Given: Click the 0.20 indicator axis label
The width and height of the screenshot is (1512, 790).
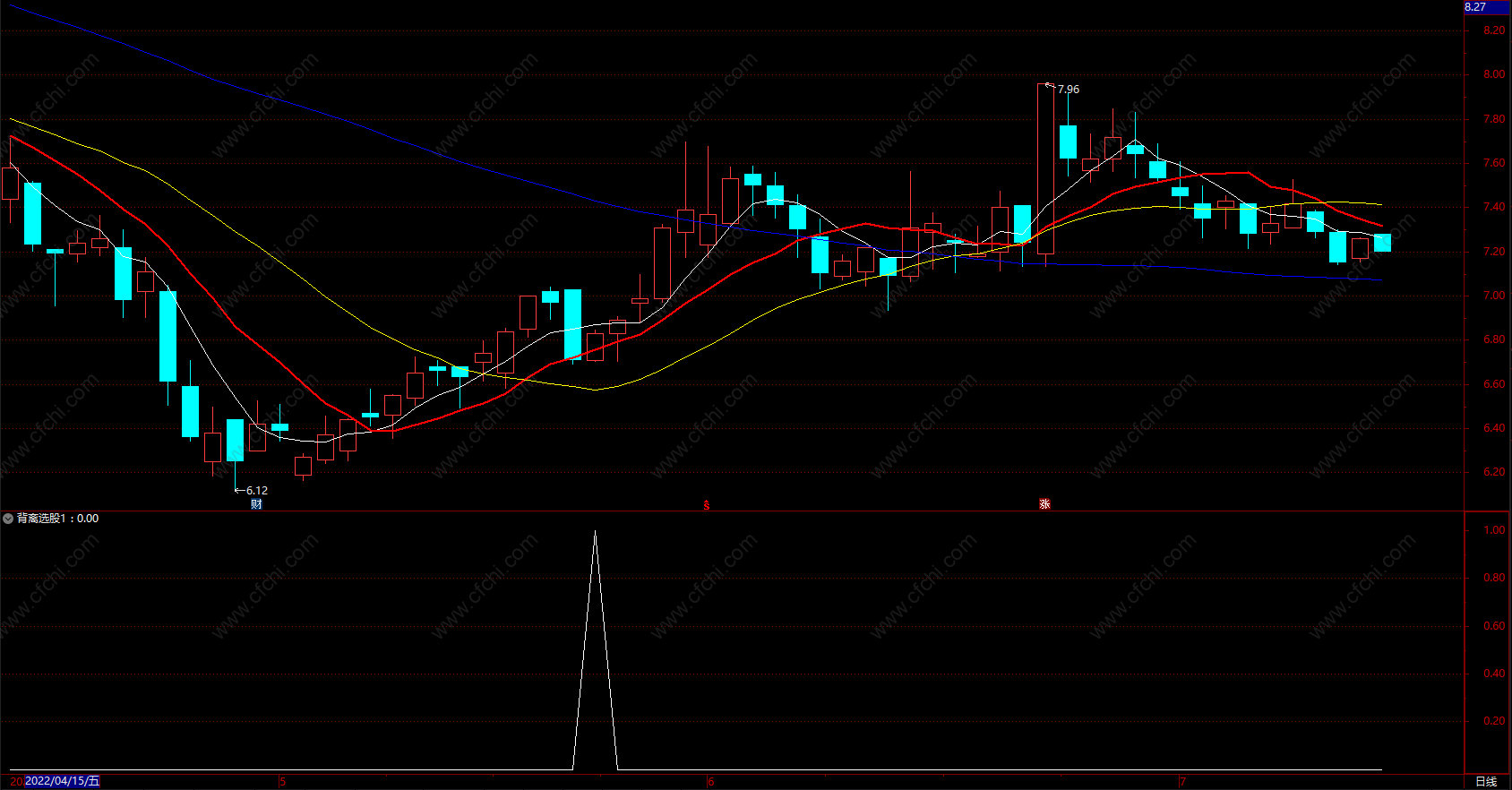Looking at the screenshot, I should pos(1494,721).
